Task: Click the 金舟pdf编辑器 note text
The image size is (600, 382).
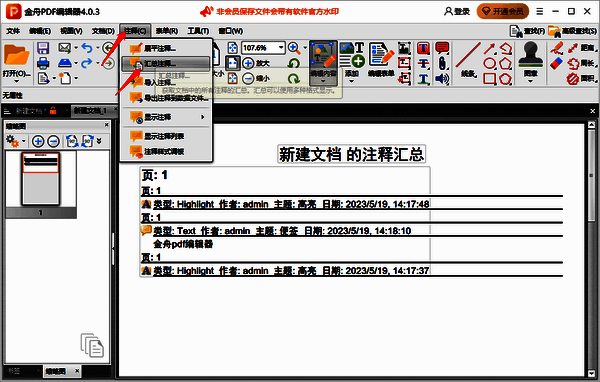Action: 183,244
